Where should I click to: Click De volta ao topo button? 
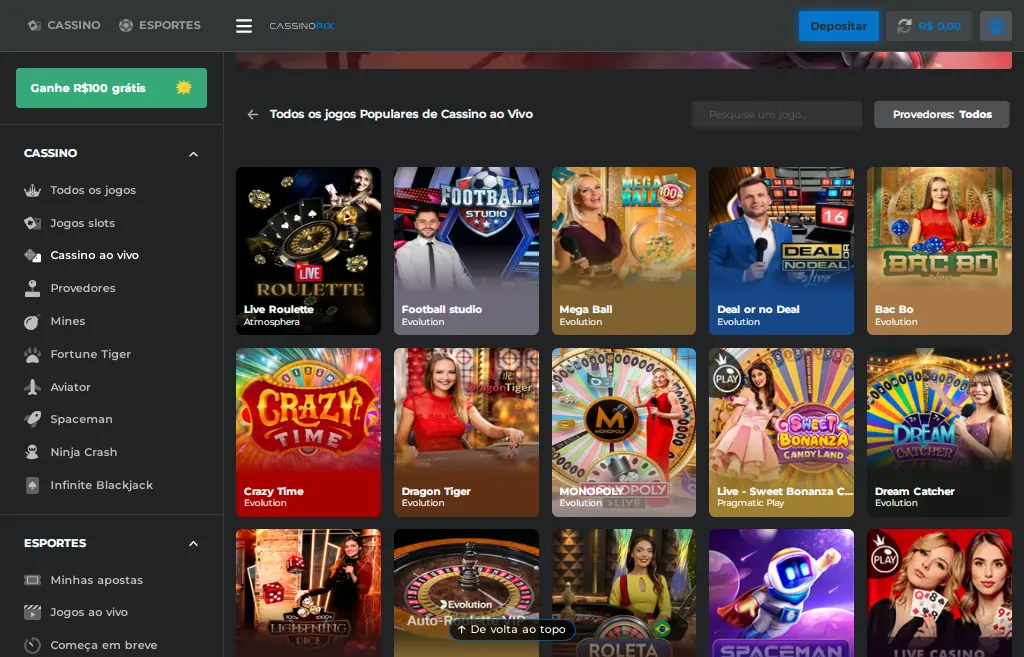(512, 630)
